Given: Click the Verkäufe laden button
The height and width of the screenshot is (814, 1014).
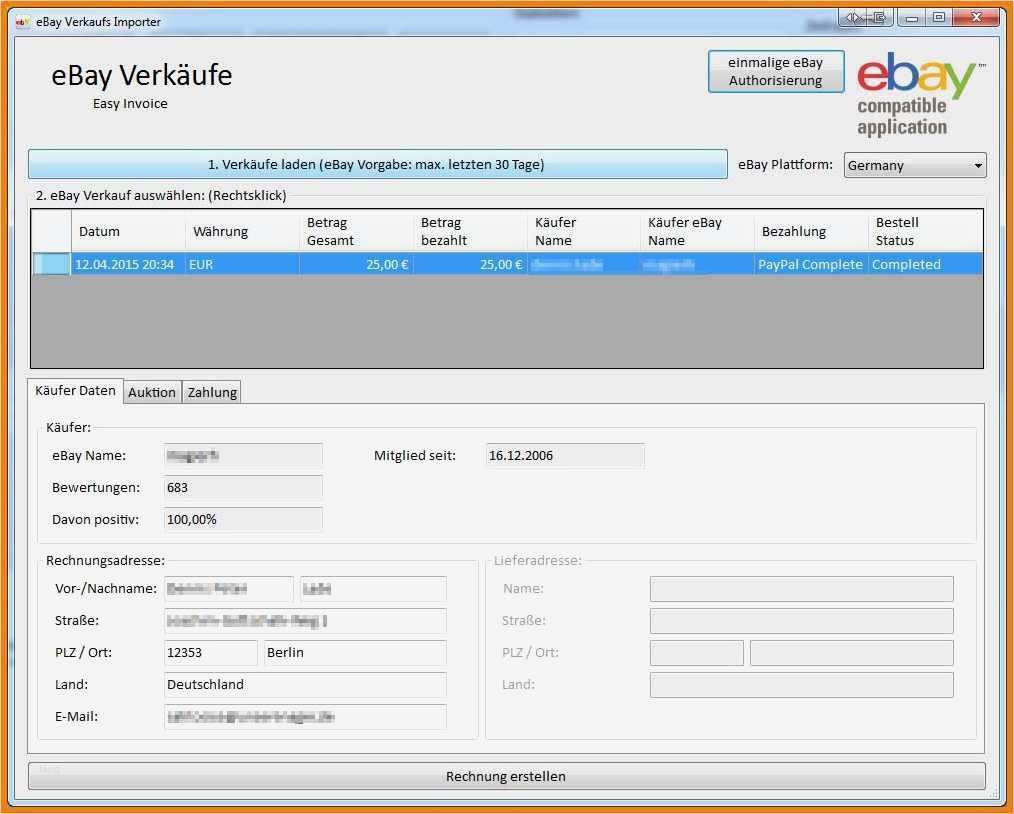Looking at the screenshot, I should point(378,164).
